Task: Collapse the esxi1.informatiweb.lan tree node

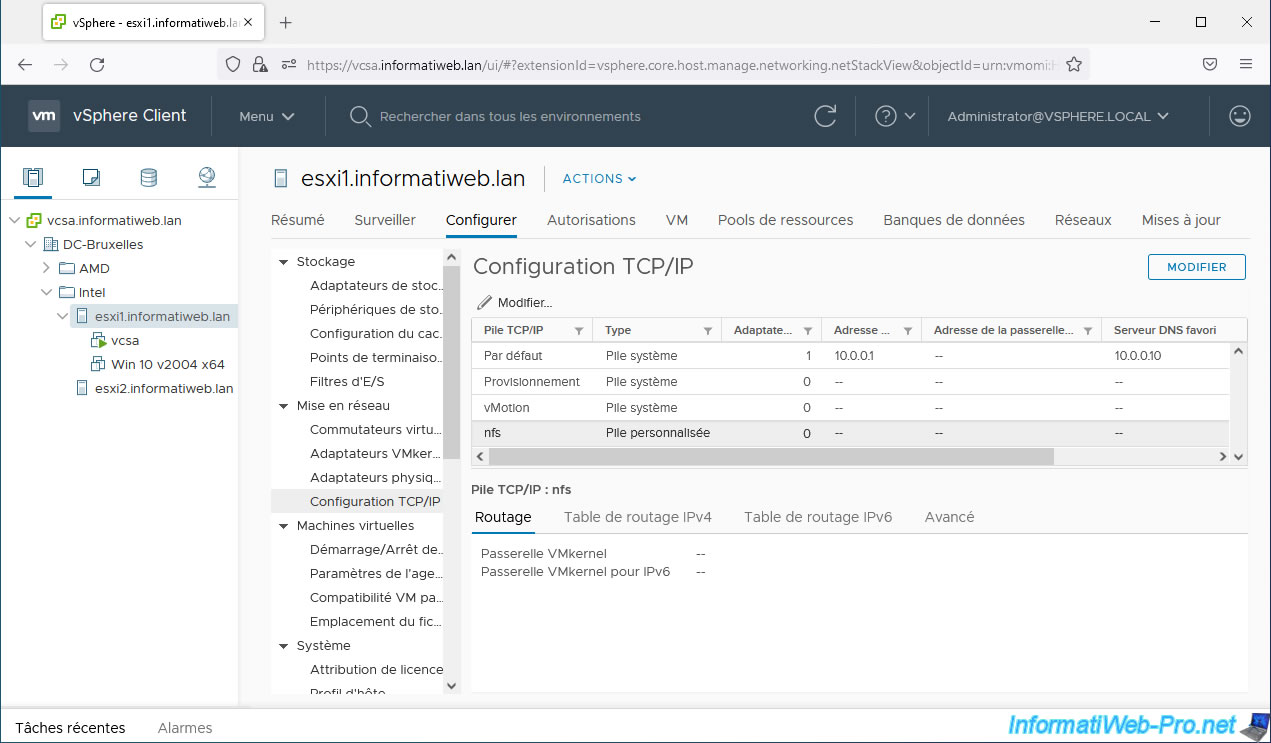Action: [x=62, y=316]
